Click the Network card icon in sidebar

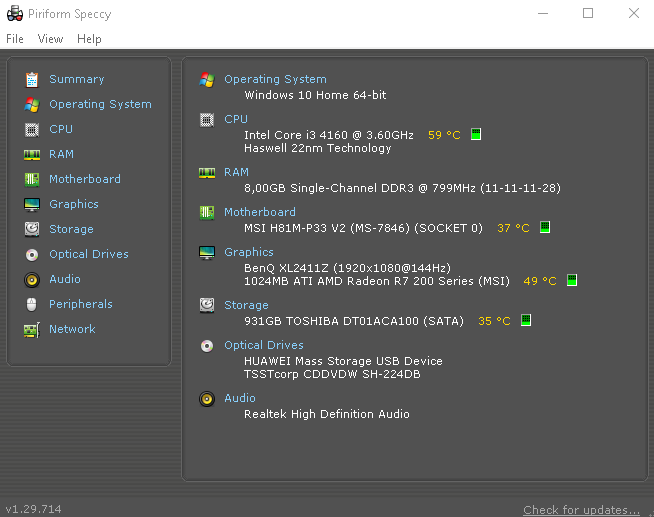tap(32, 330)
